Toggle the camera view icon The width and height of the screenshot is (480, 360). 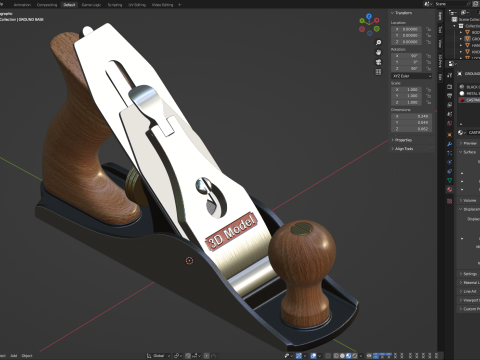[378, 62]
